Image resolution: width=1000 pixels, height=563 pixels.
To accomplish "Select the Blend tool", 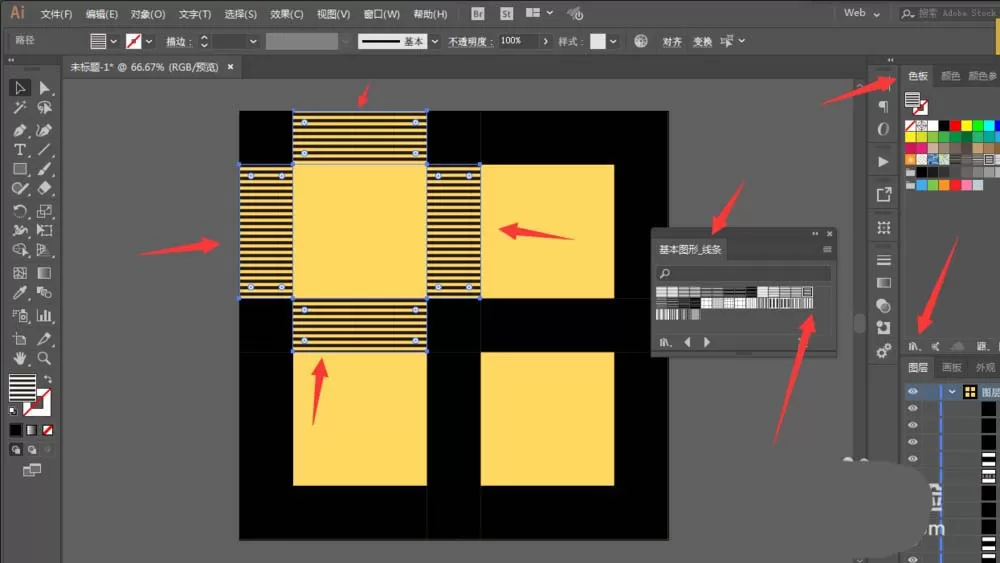I will tap(44, 293).
